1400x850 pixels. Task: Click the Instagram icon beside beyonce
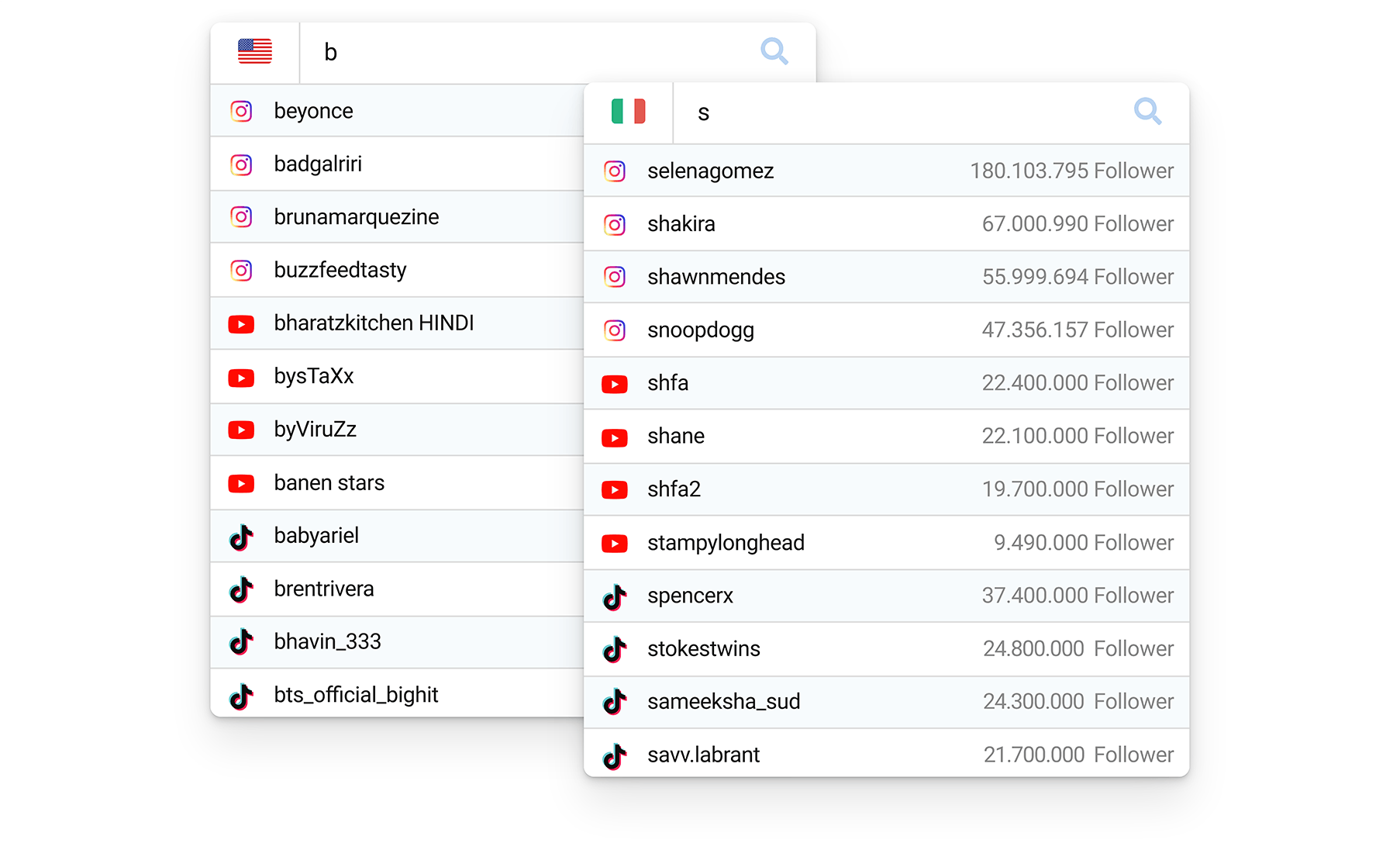click(241, 111)
